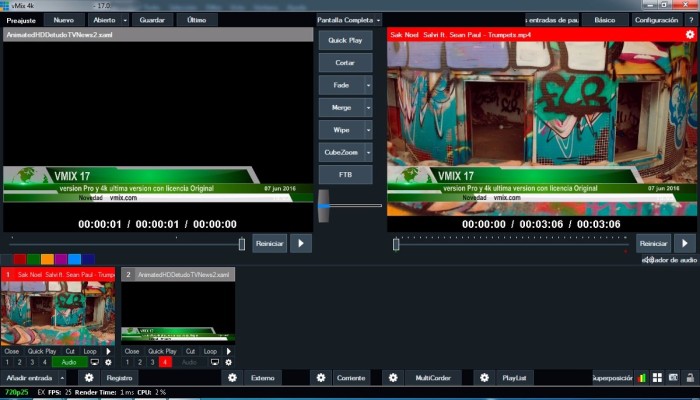Click the transition T-bar slider handle

tap(323, 206)
